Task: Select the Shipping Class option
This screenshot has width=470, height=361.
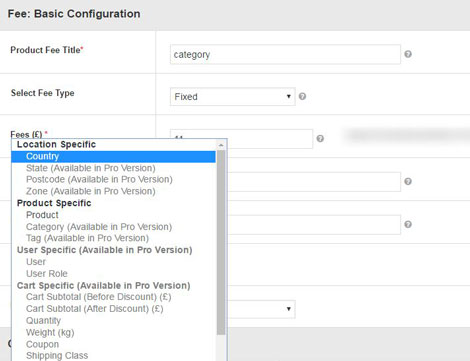Action: click(57, 356)
